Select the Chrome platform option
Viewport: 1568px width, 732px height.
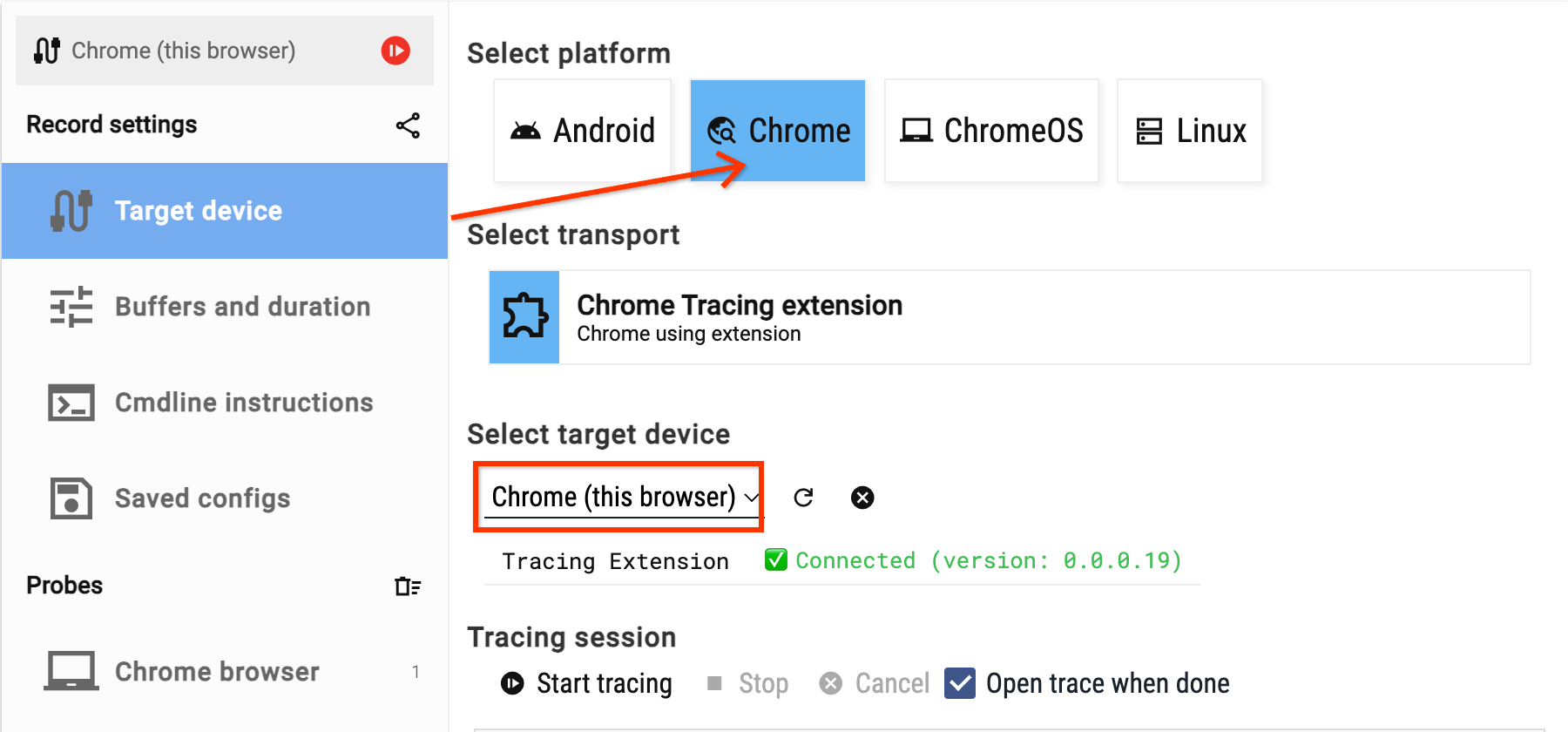[778, 131]
